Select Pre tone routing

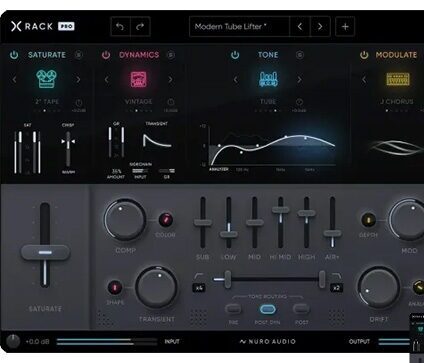[x=233, y=309]
